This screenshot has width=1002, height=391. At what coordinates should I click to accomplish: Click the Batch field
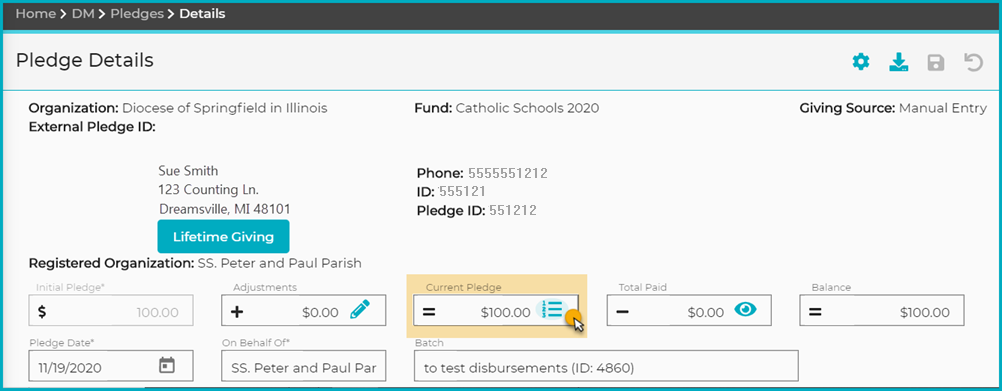click(x=606, y=365)
